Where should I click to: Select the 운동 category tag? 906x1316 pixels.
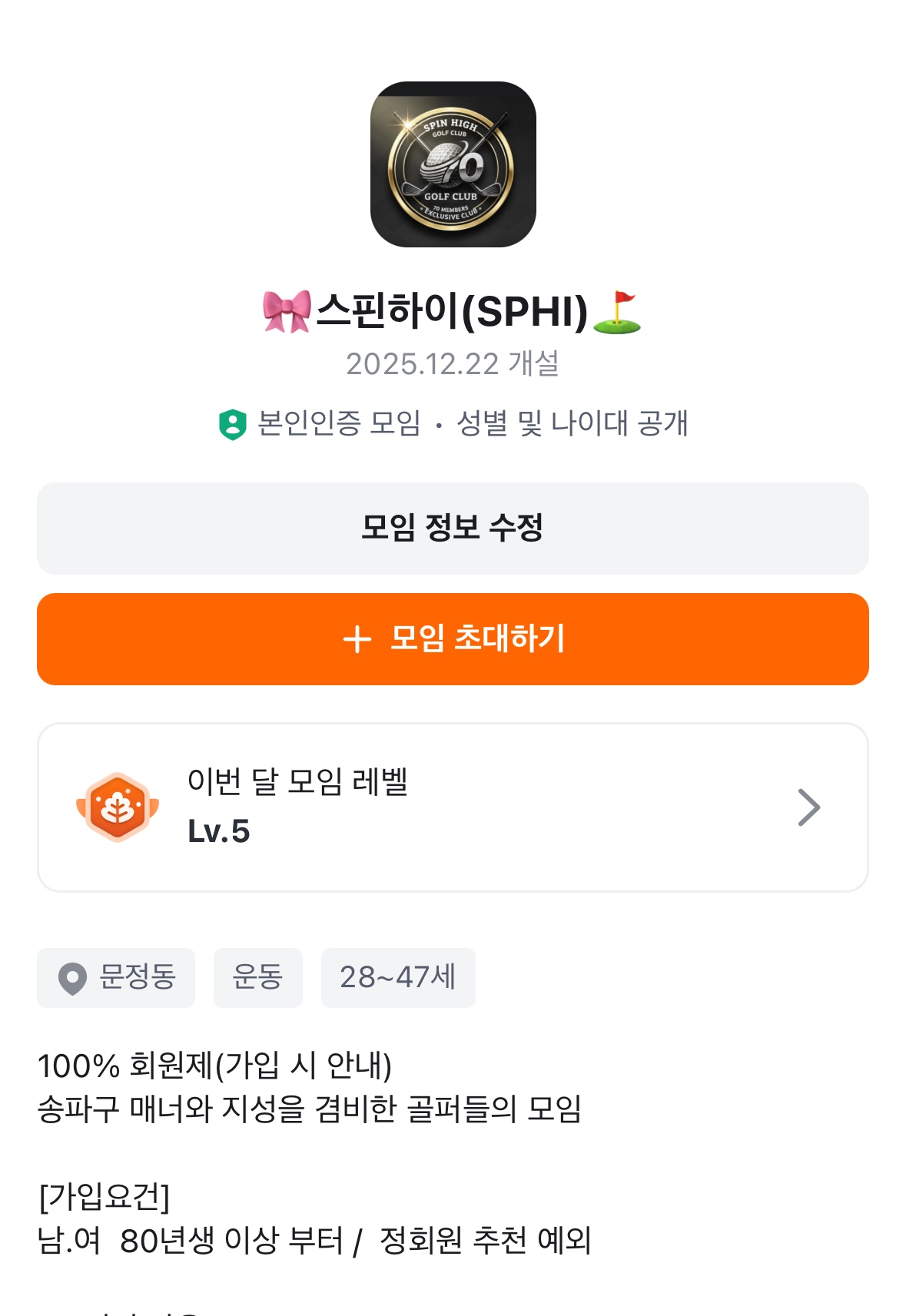coord(257,978)
